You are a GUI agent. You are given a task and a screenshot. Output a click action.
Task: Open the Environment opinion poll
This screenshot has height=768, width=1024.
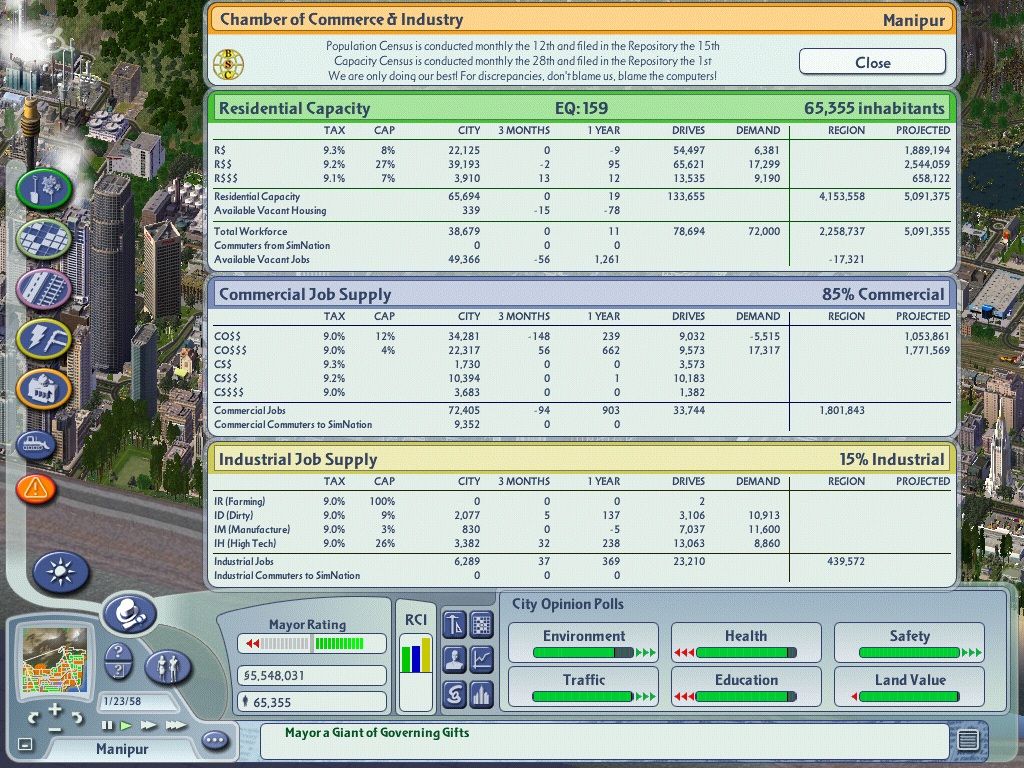583,642
